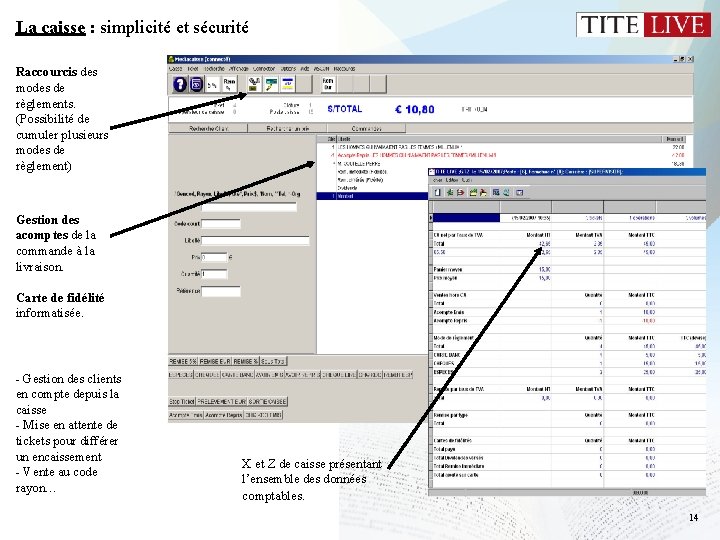Click the Commandes button
This screenshot has height=540, width=720.
point(366,128)
